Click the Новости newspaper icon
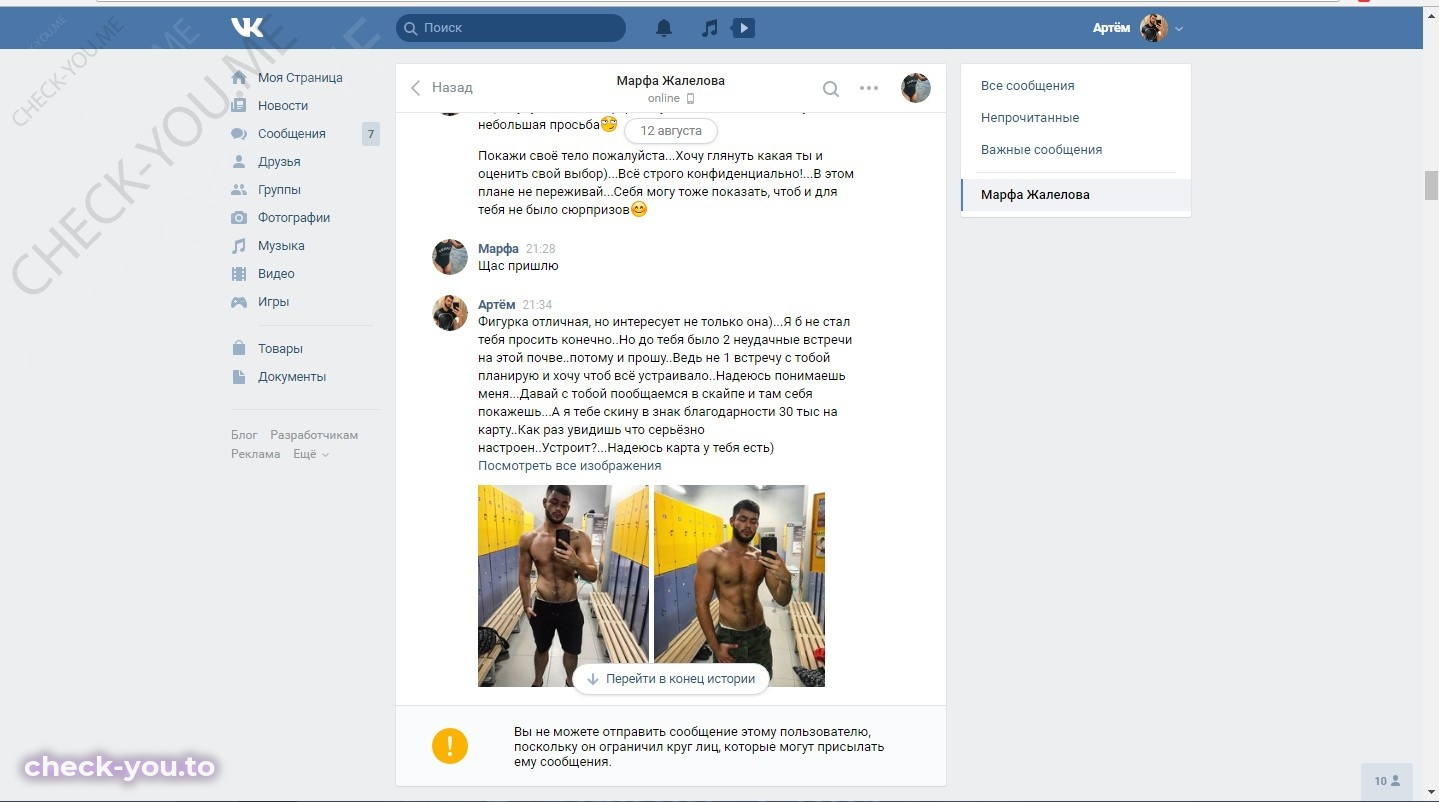 point(239,105)
